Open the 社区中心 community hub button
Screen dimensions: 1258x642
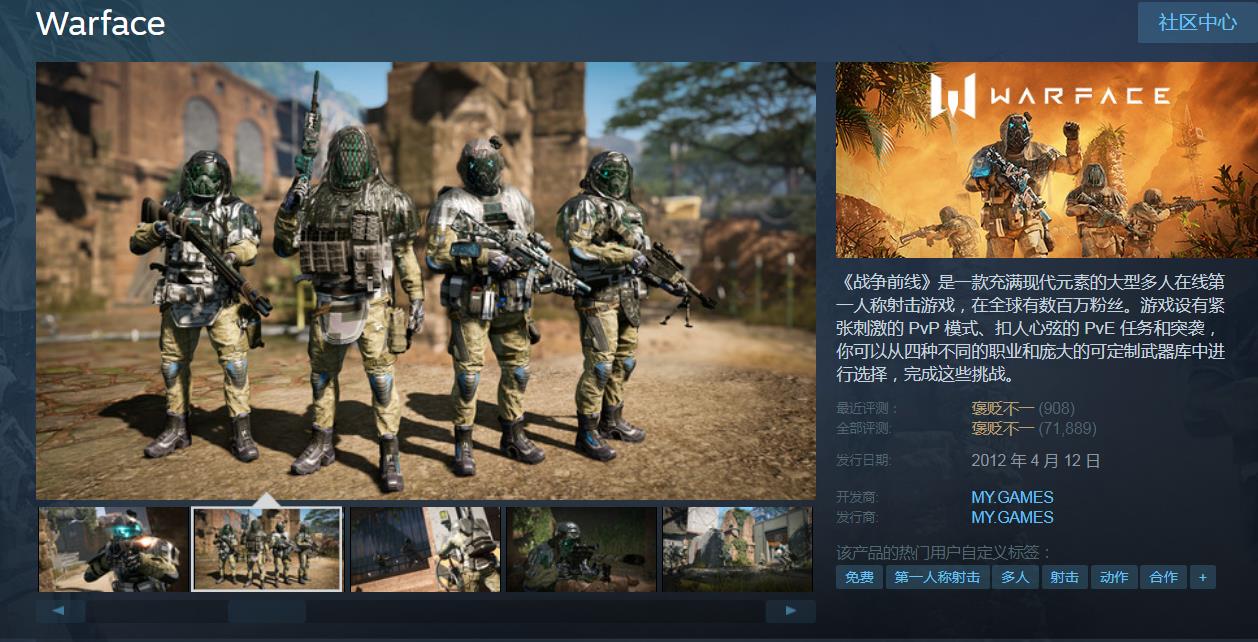[1197, 23]
